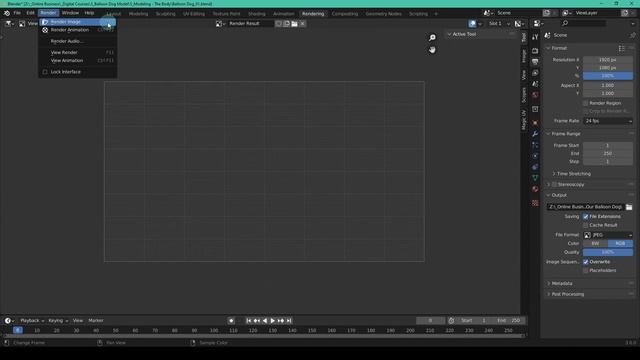The width and height of the screenshot is (640, 360).
Task: Jump to the first frame
Action: click(249, 321)
